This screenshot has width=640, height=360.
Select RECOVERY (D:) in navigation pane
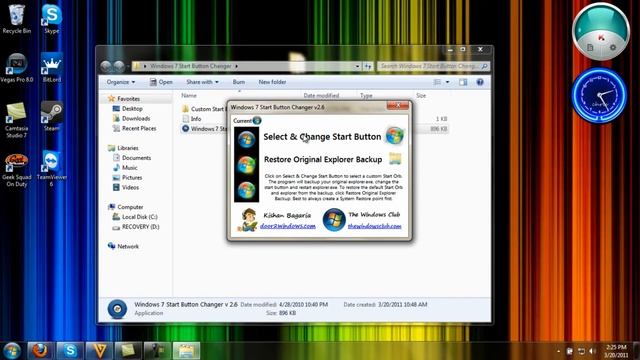pos(140,227)
